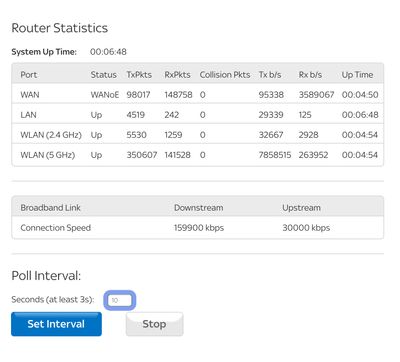Viewport: 400px width, 362px height.
Task: Select WLAN 5 GHz RxPkts 141528
Action: click(177, 155)
